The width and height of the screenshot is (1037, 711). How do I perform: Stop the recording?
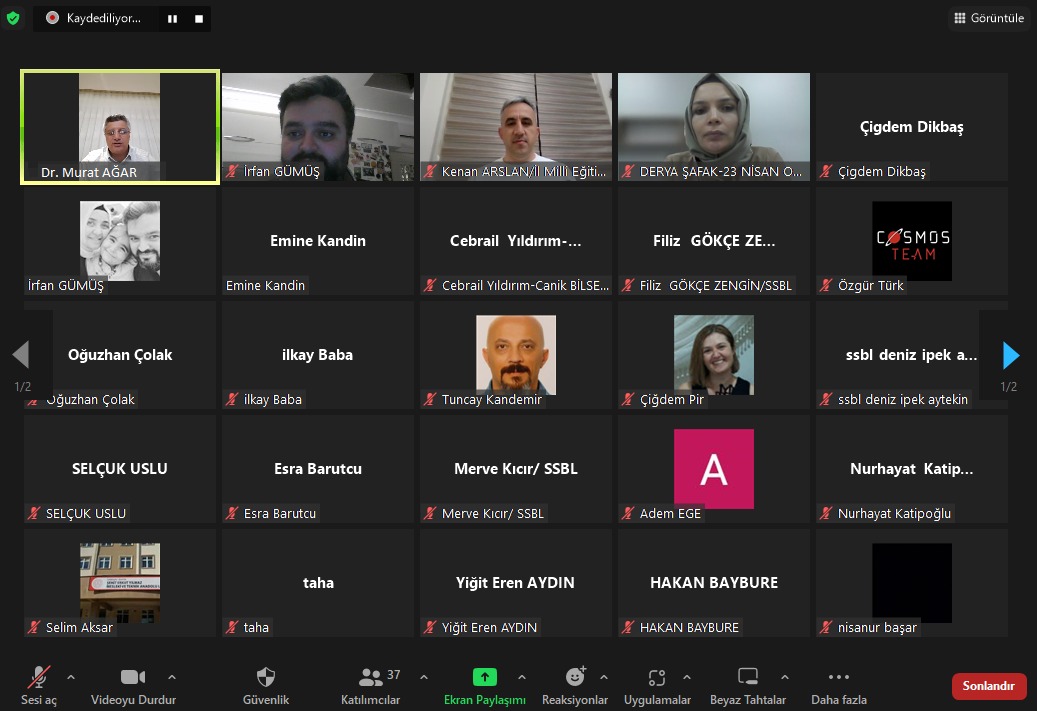199,19
